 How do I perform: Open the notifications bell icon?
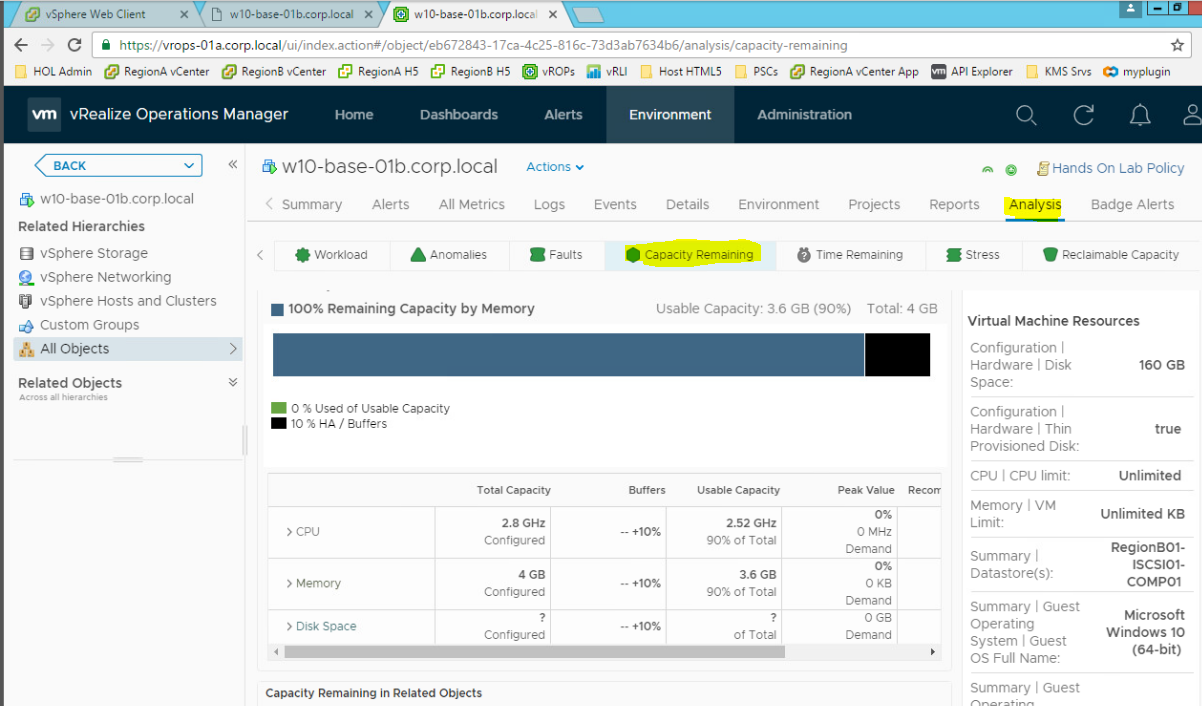pos(1140,115)
